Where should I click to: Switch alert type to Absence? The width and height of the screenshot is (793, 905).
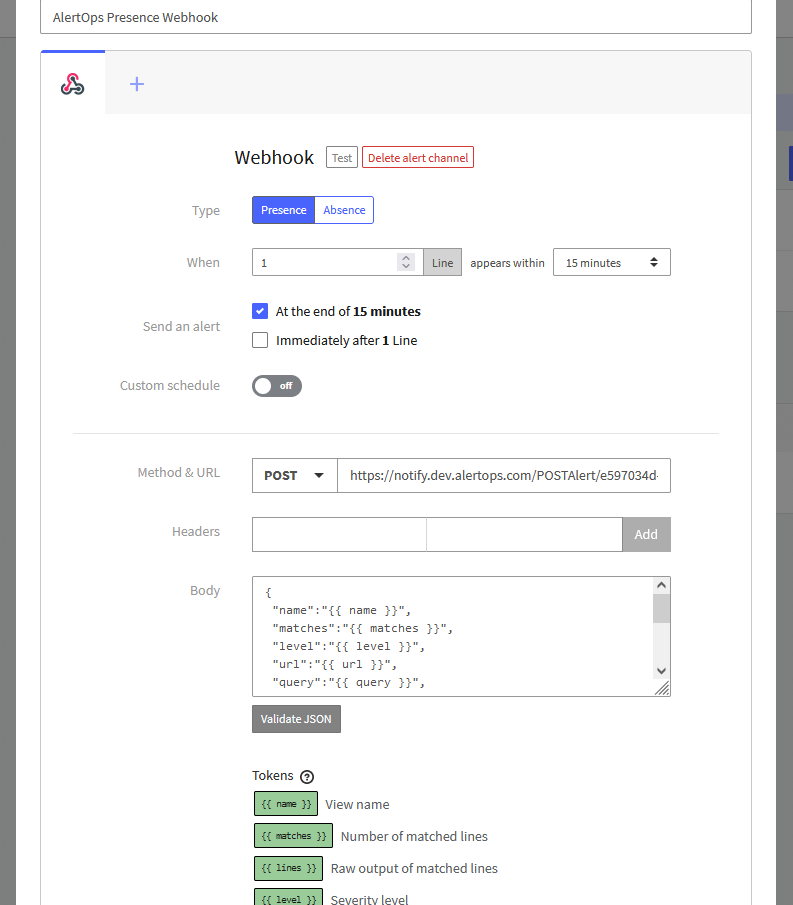pos(344,210)
